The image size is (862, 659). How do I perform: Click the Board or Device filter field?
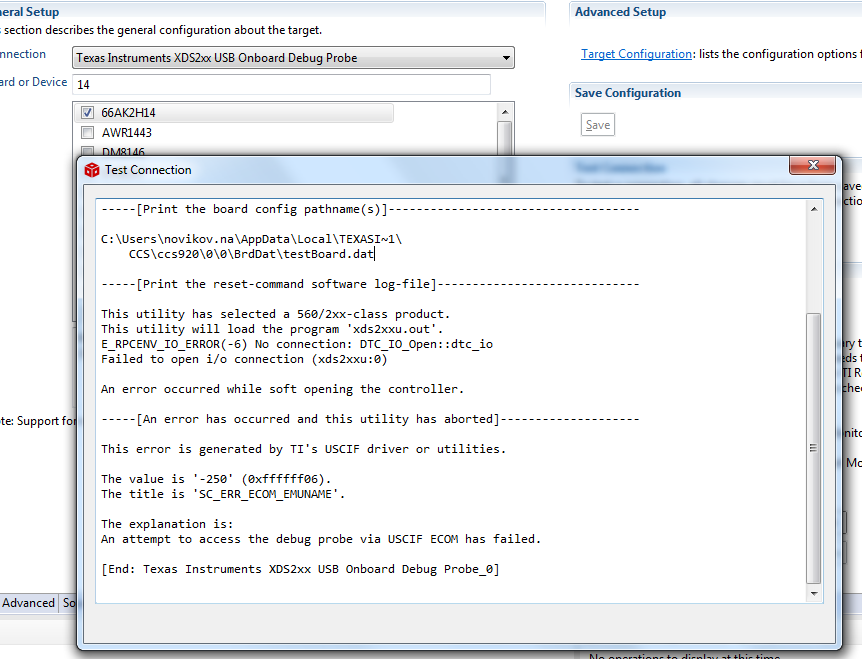281,85
